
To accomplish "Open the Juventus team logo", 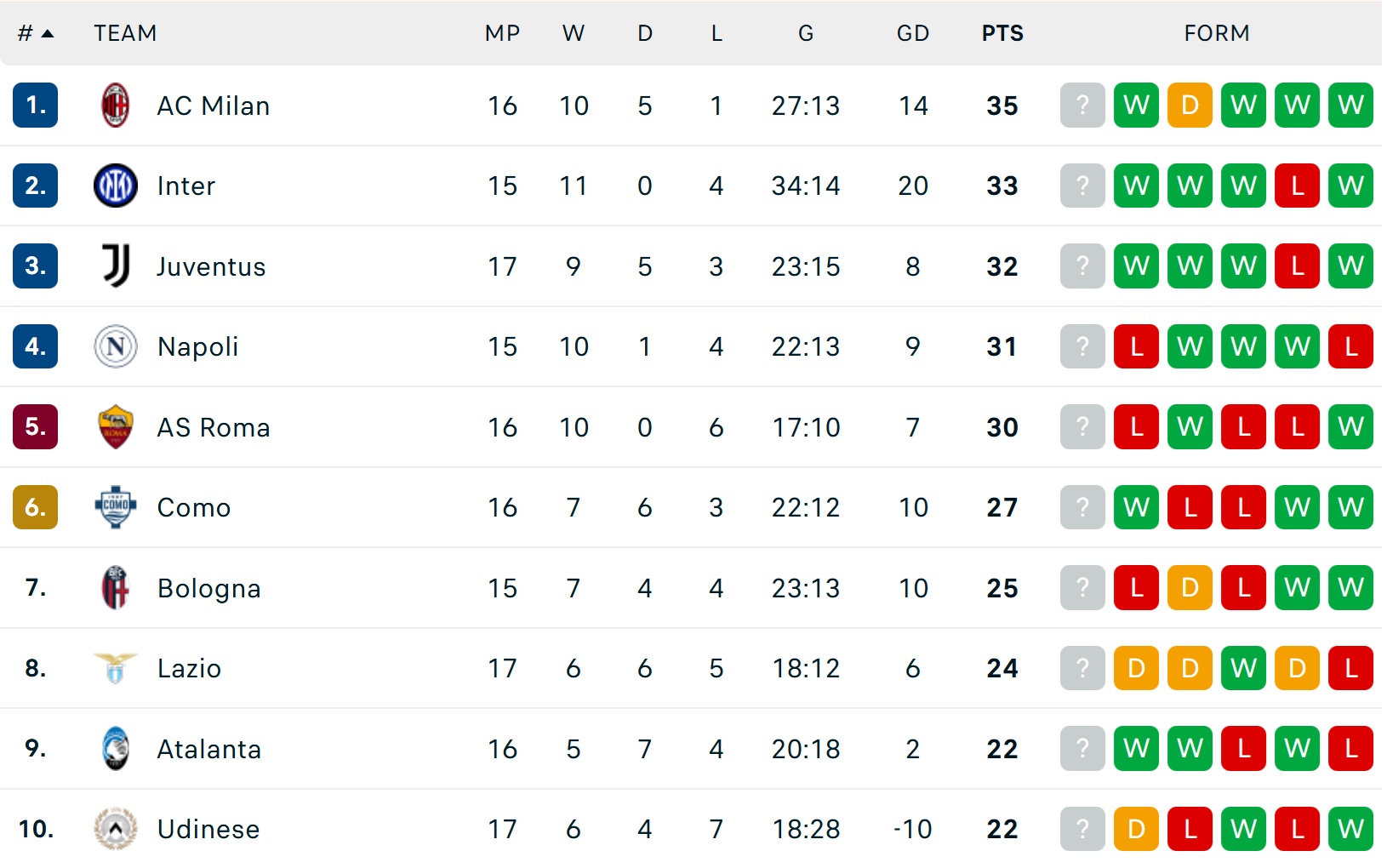I will (x=116, y=266).
